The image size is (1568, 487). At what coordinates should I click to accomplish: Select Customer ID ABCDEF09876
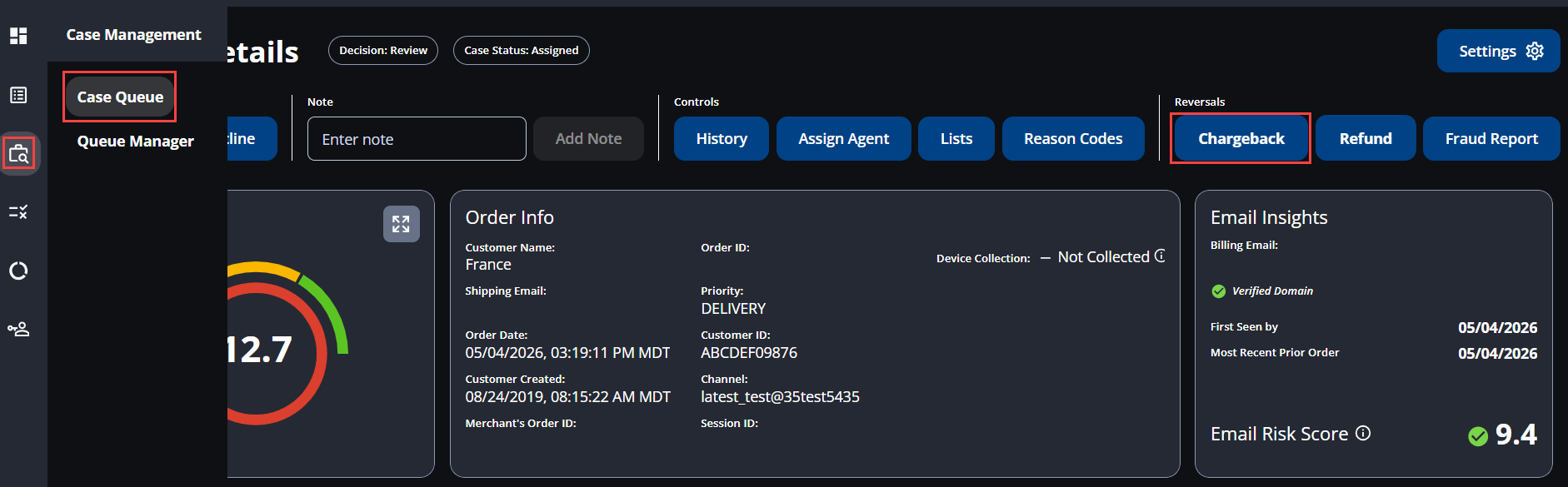[749, 352]
